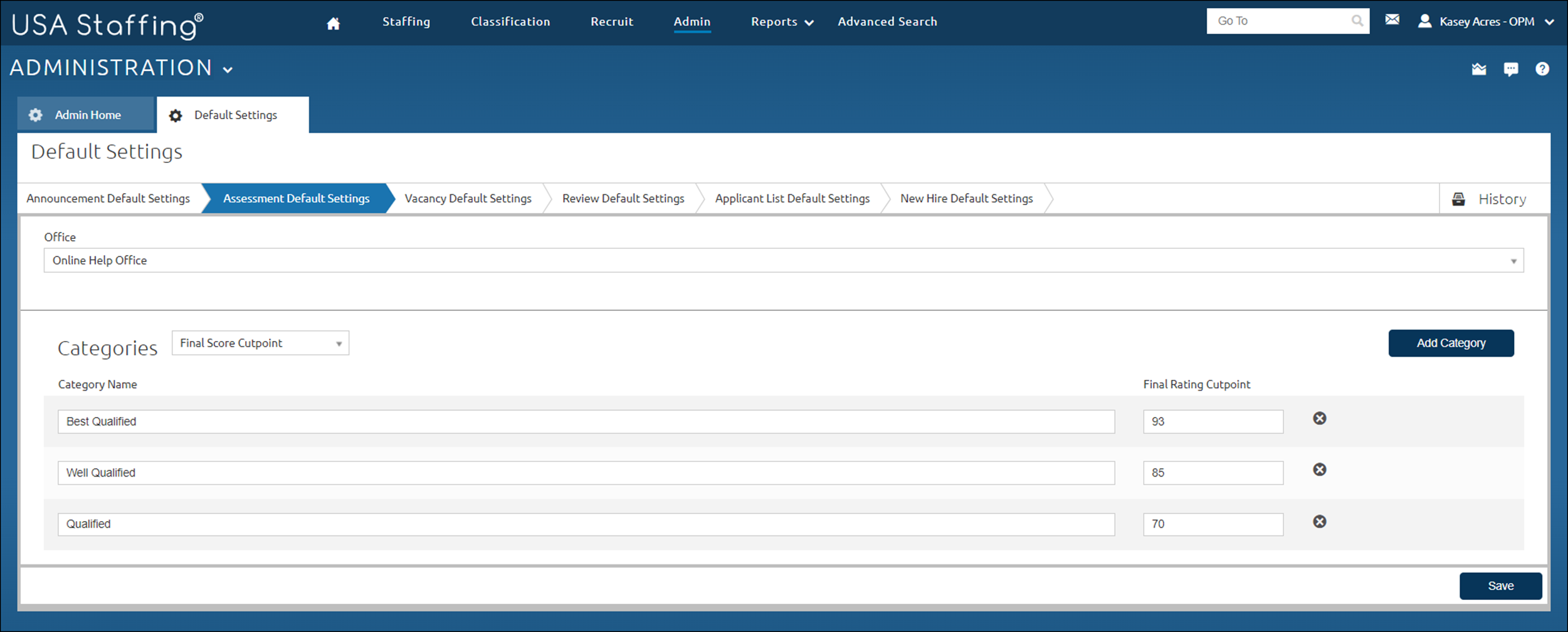Screen dimensions: 1568x632
Task: Open the mail envelope icon
Action: point(1392,20)
